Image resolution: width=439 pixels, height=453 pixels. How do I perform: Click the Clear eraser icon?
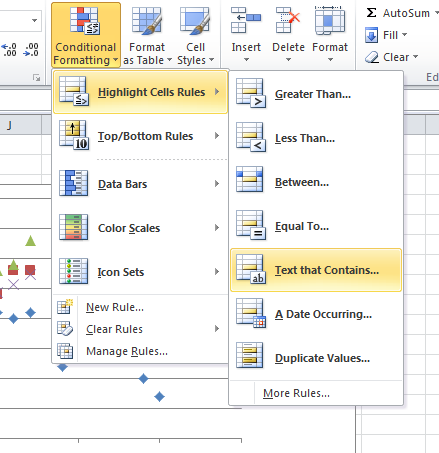coord(372,57)
